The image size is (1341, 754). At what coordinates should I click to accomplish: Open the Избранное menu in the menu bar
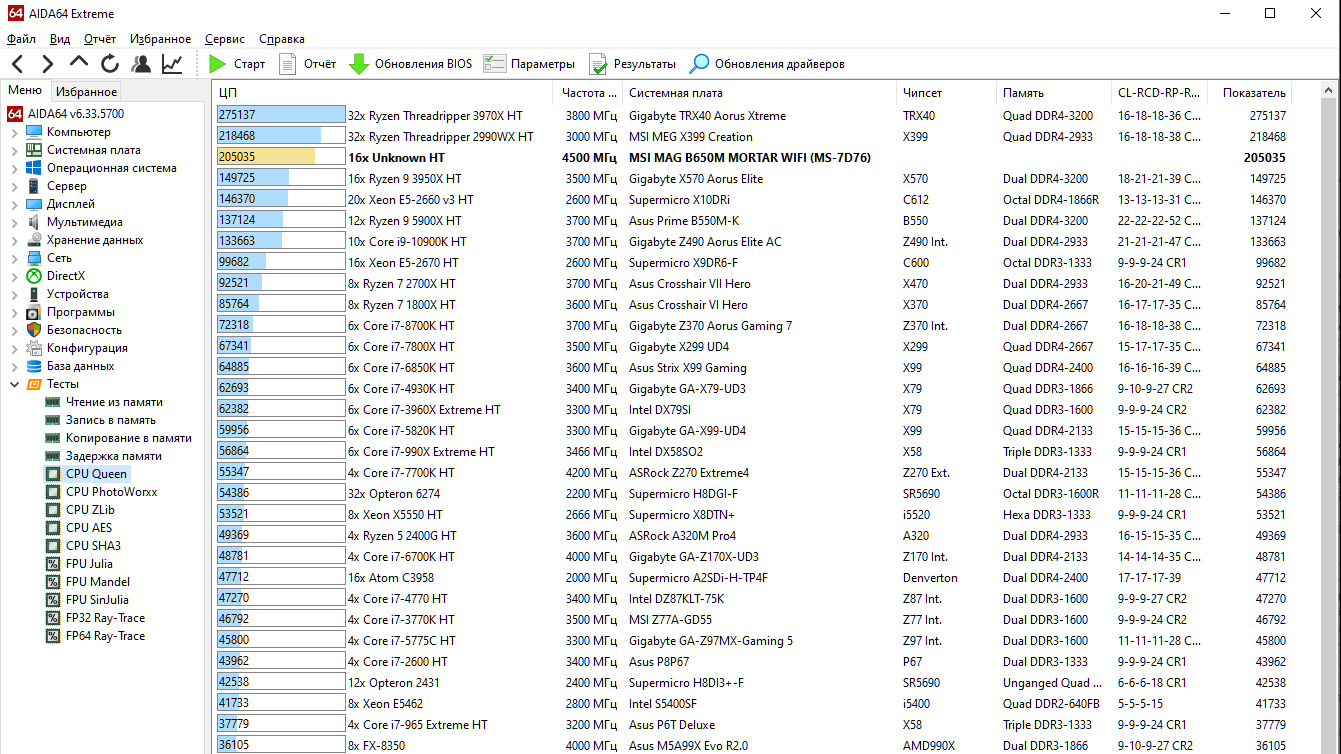coord(160,39)
